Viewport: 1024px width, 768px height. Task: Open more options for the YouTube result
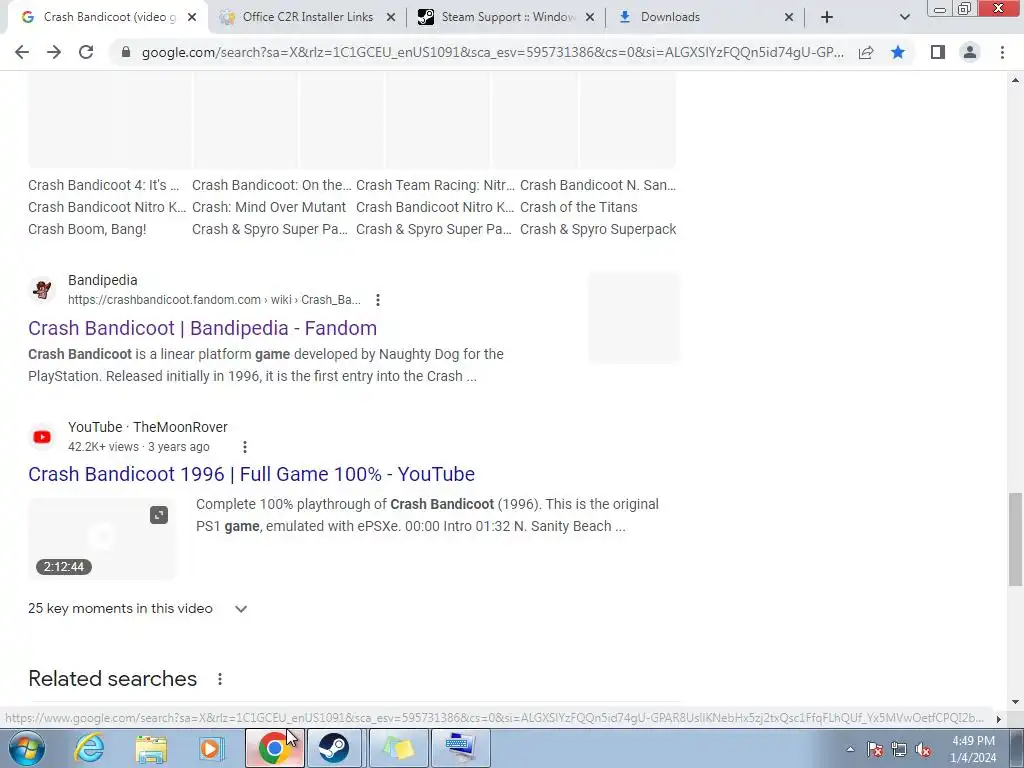pyautogui.click(x=244, y=447)
